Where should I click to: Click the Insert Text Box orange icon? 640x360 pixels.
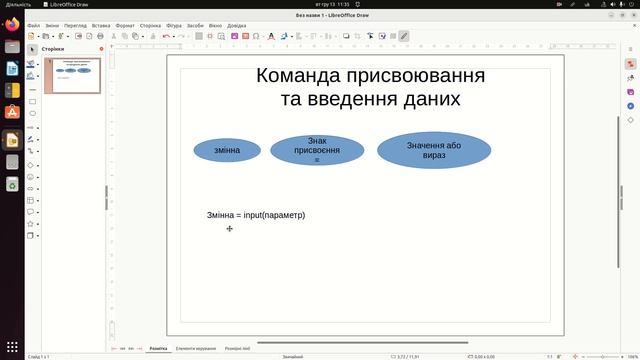click(x=245, y=36)
